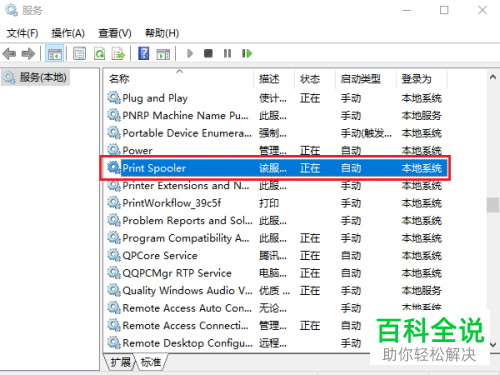Click the Export List toolbar icon

118,54
